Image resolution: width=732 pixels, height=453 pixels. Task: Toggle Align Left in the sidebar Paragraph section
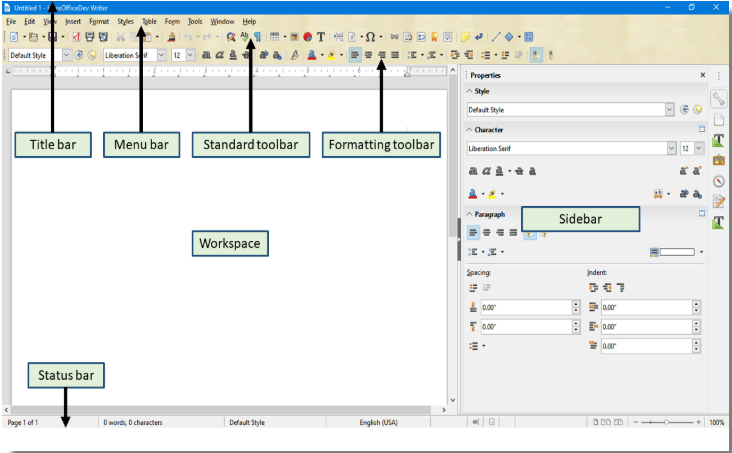(473, 232)
